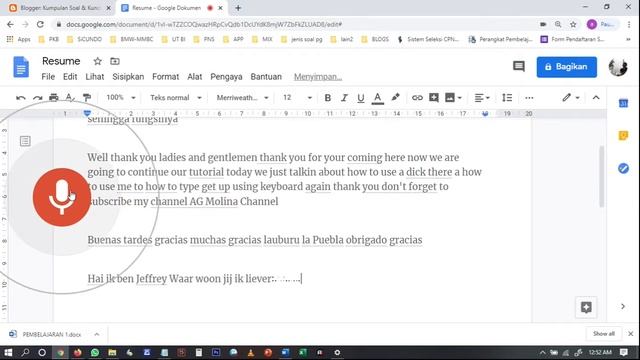The width and height of the screenshot is (640, 360).
Task: Open the BLOGS bookmark folder
Action: point(376,39)
